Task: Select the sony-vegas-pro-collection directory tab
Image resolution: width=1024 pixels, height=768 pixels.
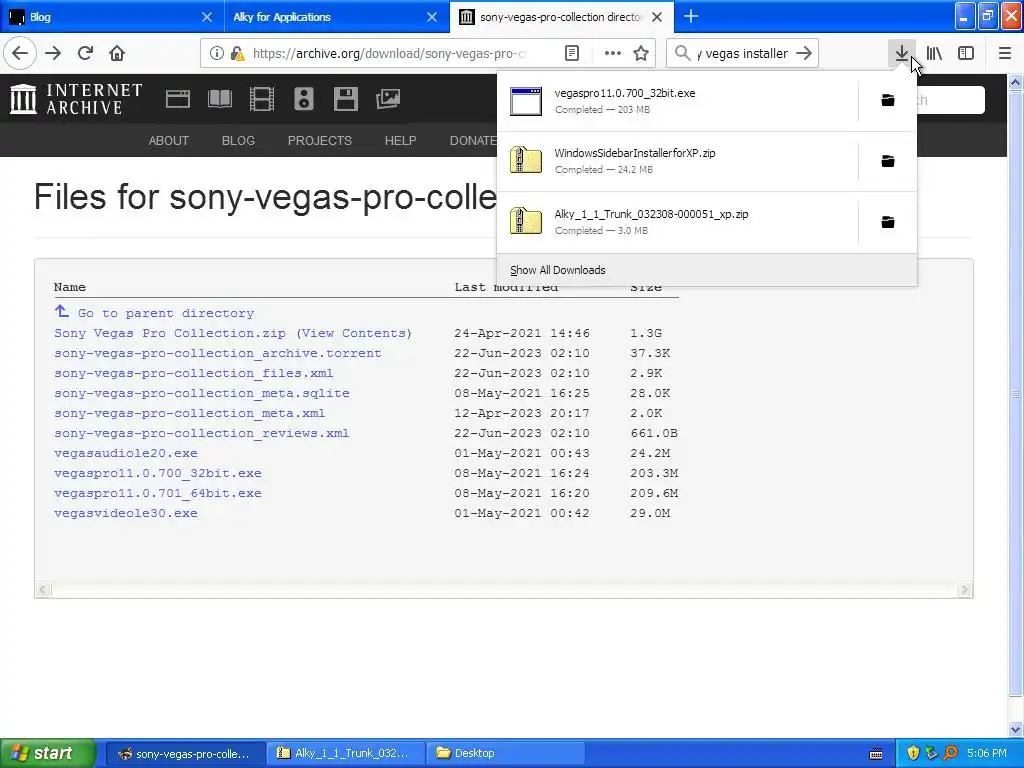Action: point(560,17)
